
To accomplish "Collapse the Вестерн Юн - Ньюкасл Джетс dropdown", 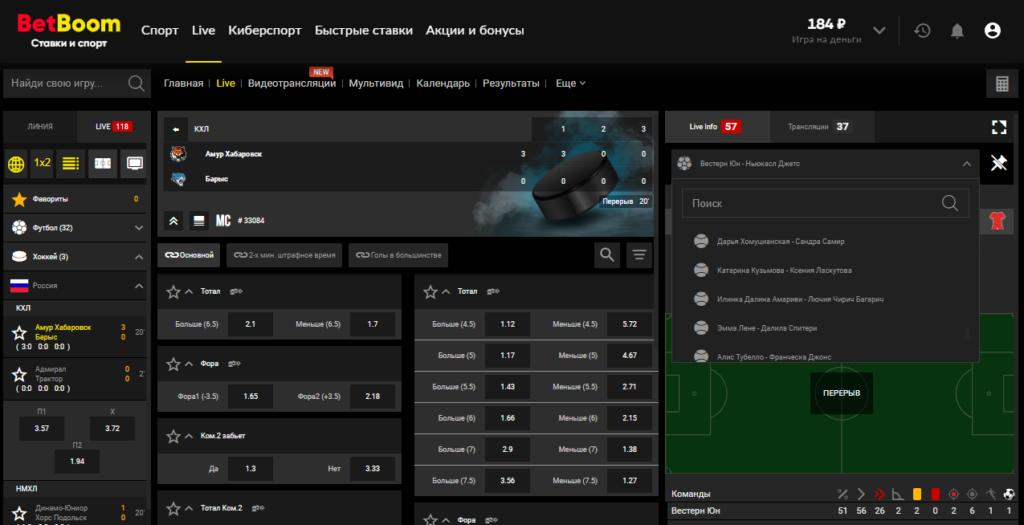I will click(967, 164).
